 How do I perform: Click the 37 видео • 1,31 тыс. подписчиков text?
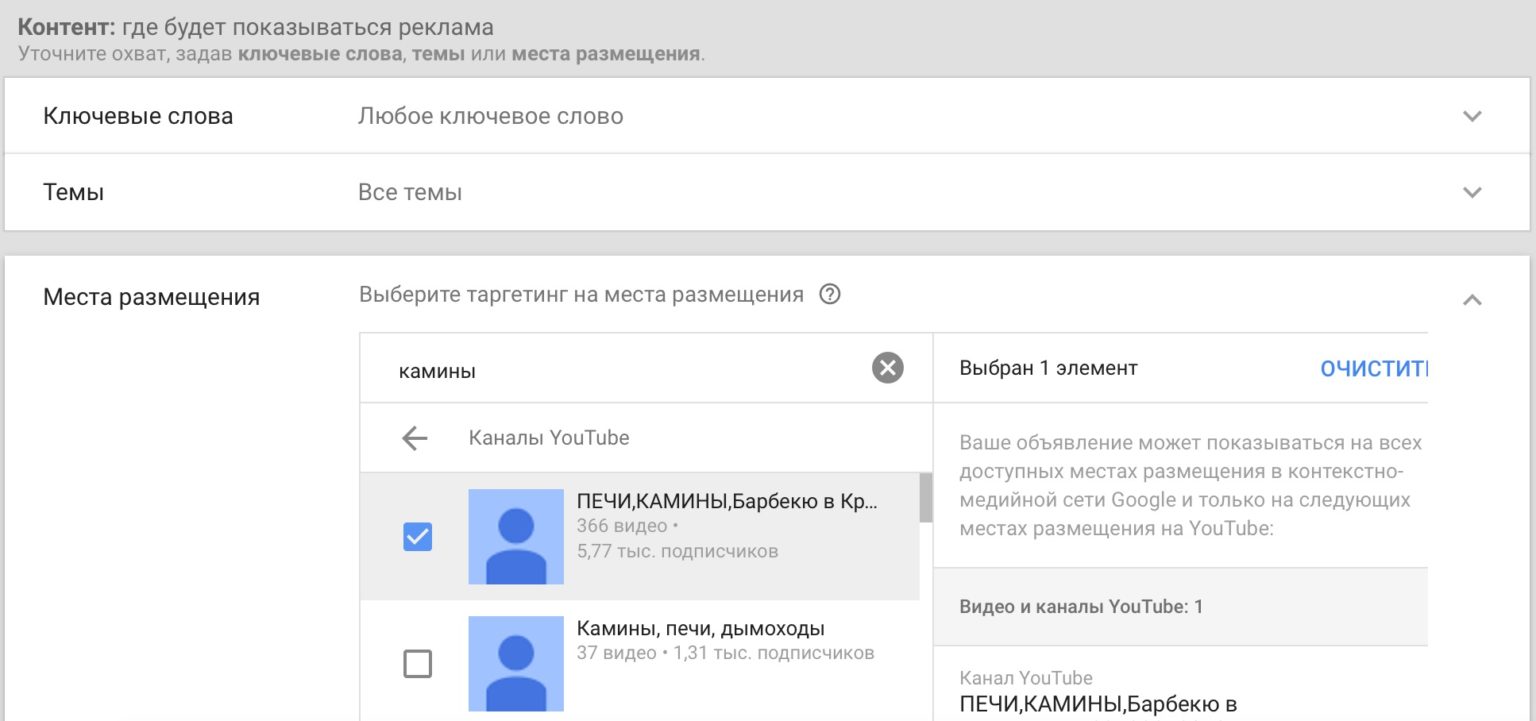(x=726, y=654)
